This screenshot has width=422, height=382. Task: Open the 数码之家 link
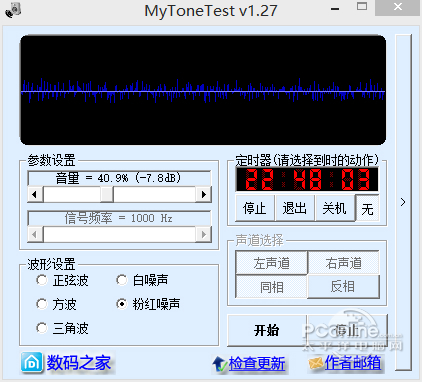[79, 363]
